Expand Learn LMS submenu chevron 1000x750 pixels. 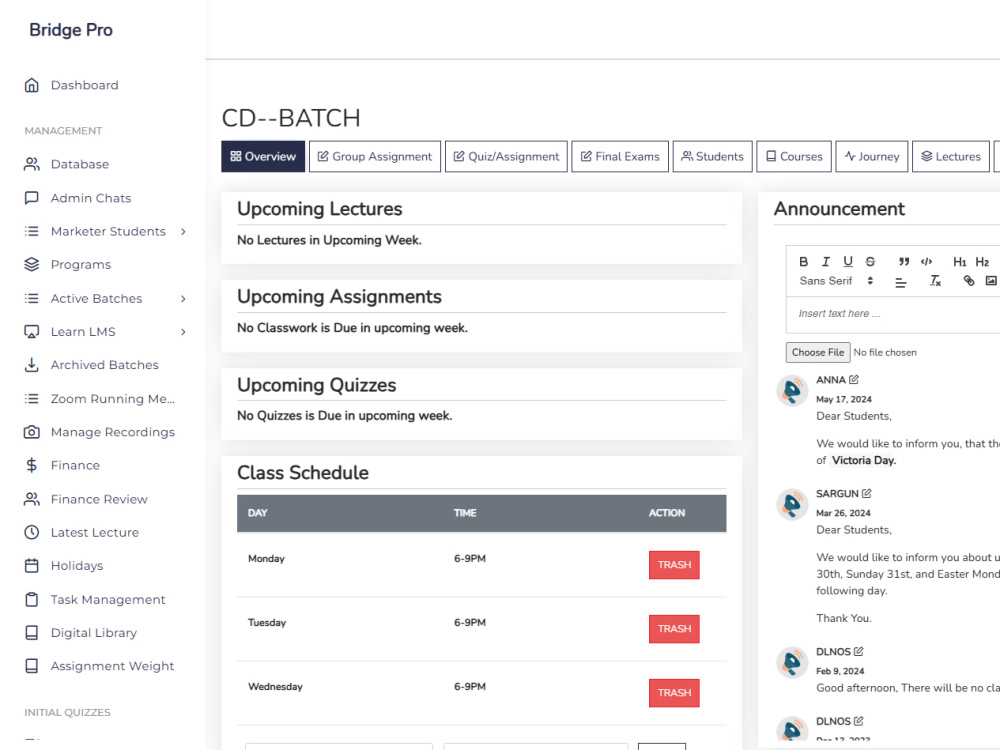pyautogui.click(x=183, y=332)
